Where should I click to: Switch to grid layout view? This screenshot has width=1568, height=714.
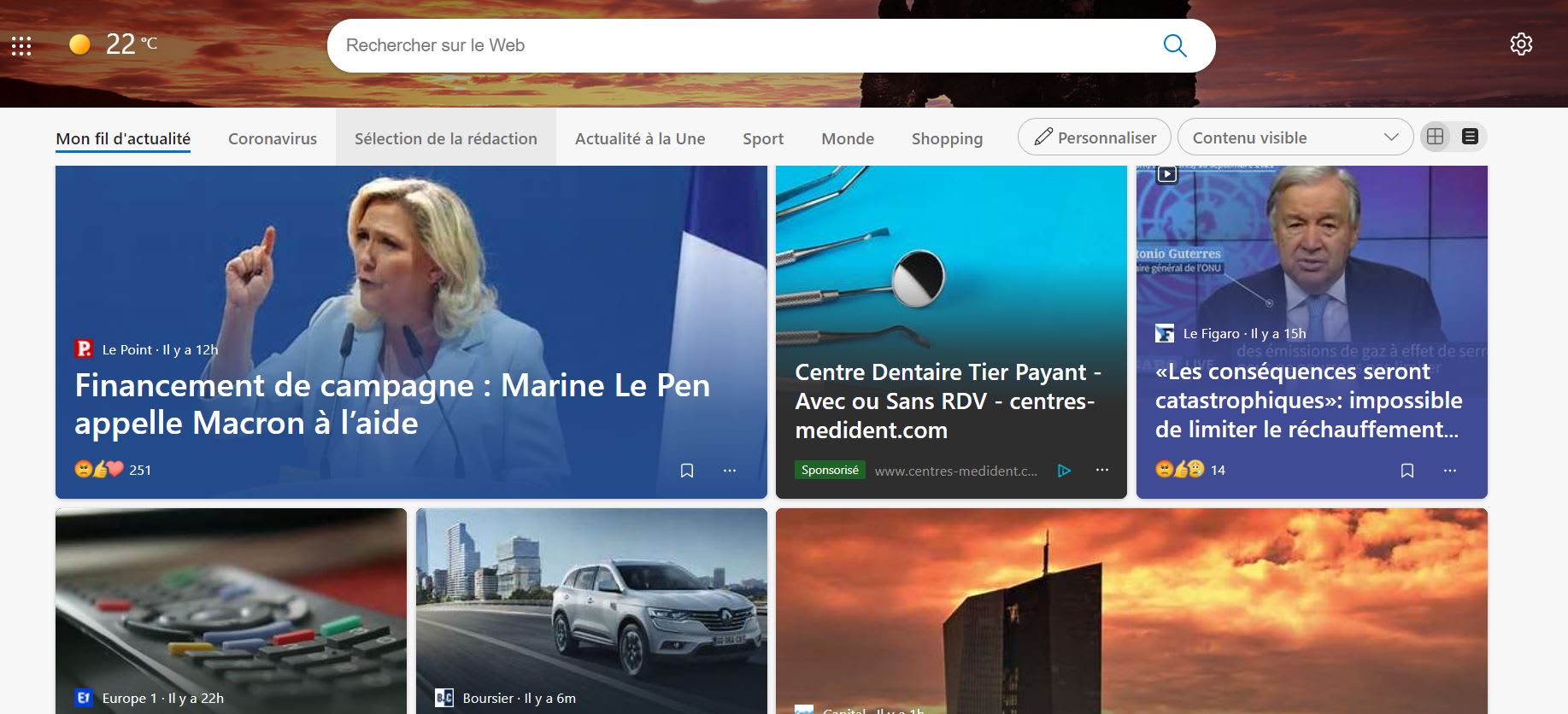click(1436, 137)
